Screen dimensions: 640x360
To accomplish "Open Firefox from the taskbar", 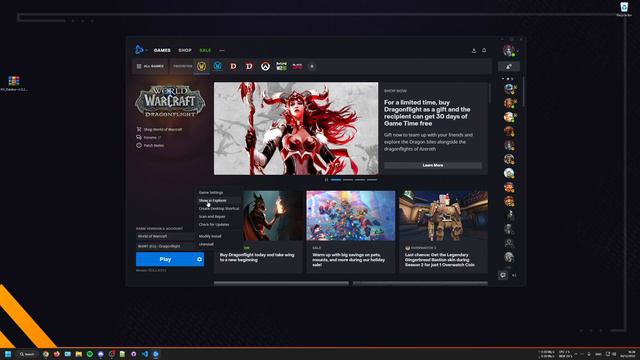I will point(57,354).
